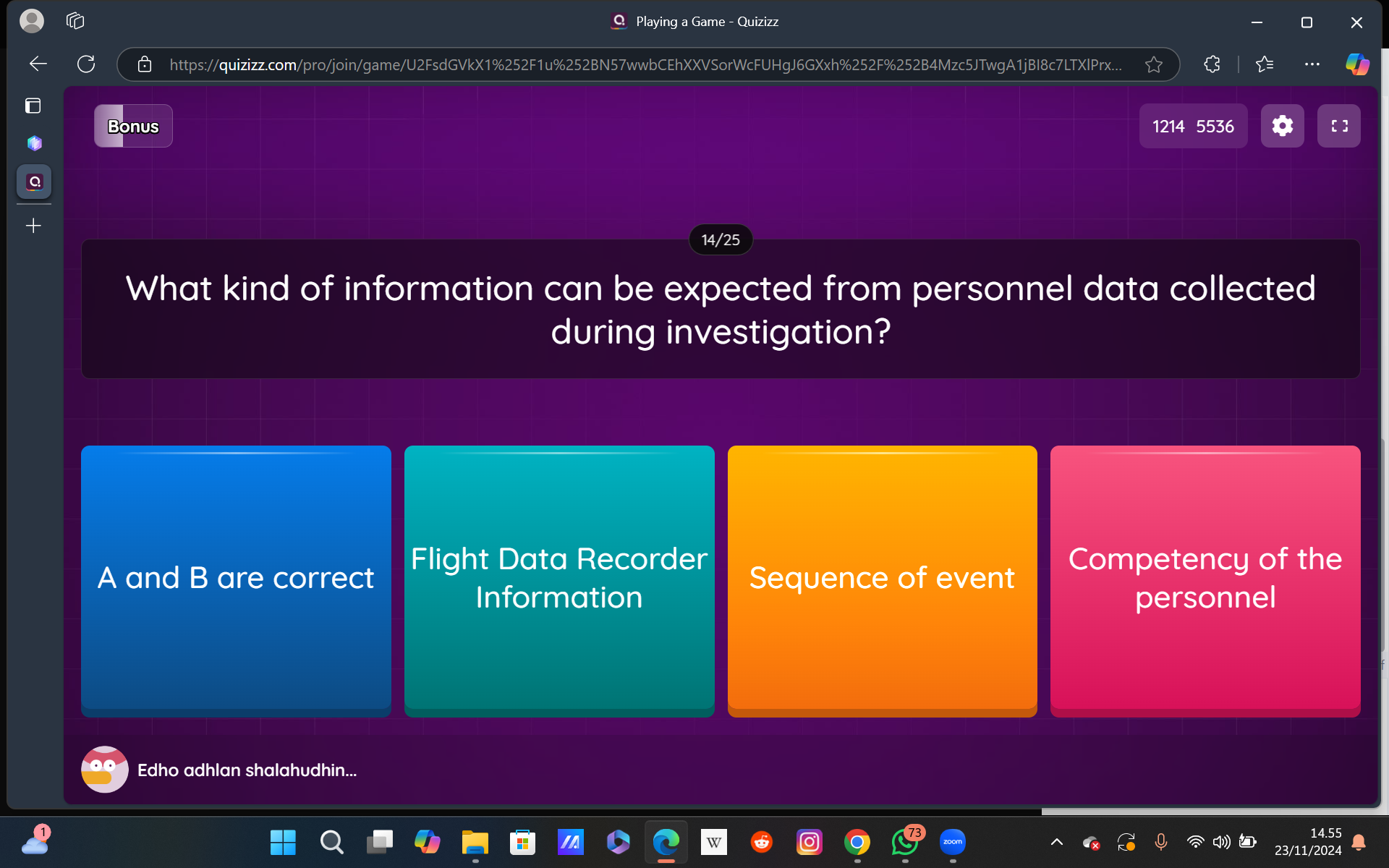Open browser extensions puzzle icon

click(x=1212, y=64)
